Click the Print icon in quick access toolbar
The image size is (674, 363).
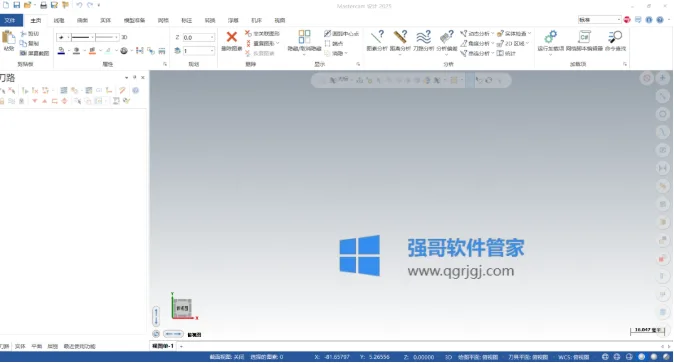tap(43, 5)
